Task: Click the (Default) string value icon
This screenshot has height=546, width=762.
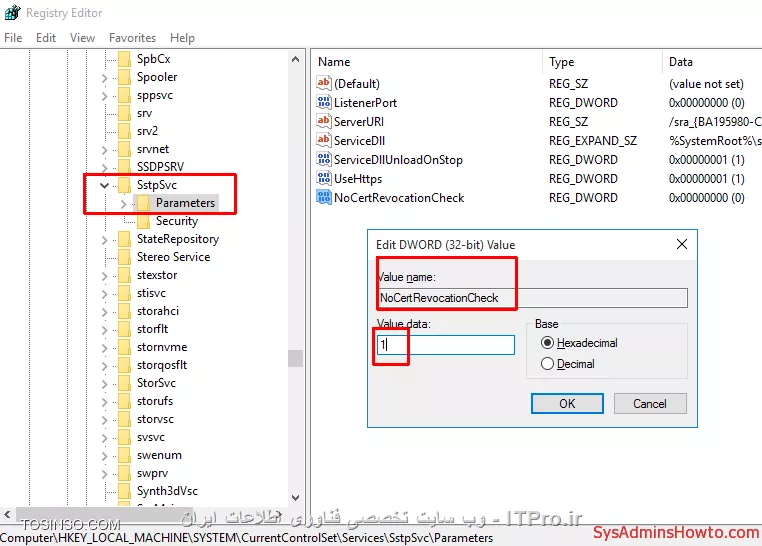Action: [x=324, y=83]
